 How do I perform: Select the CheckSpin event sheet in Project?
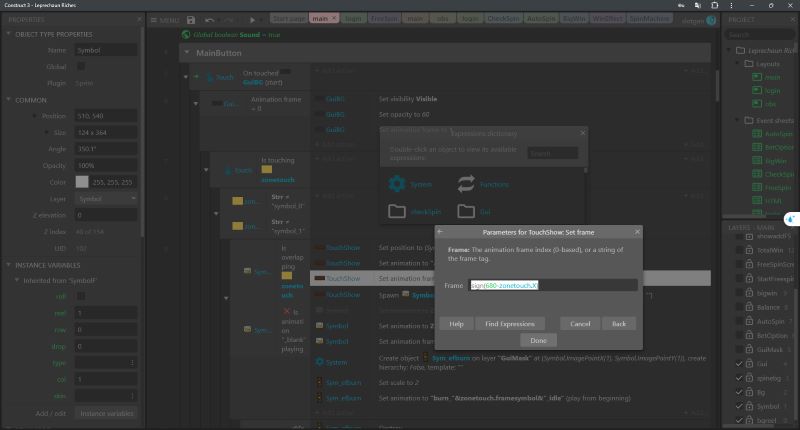click(779, 174)
